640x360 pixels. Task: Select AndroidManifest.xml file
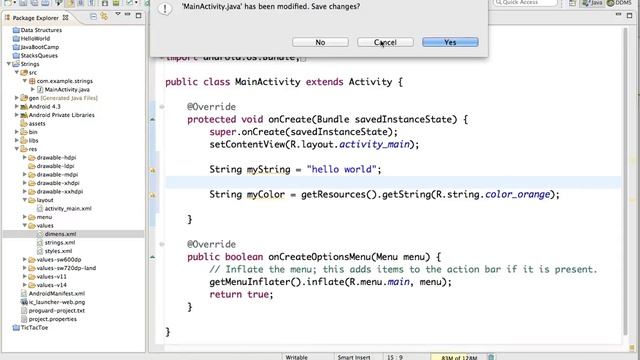(x=57, y=293)
